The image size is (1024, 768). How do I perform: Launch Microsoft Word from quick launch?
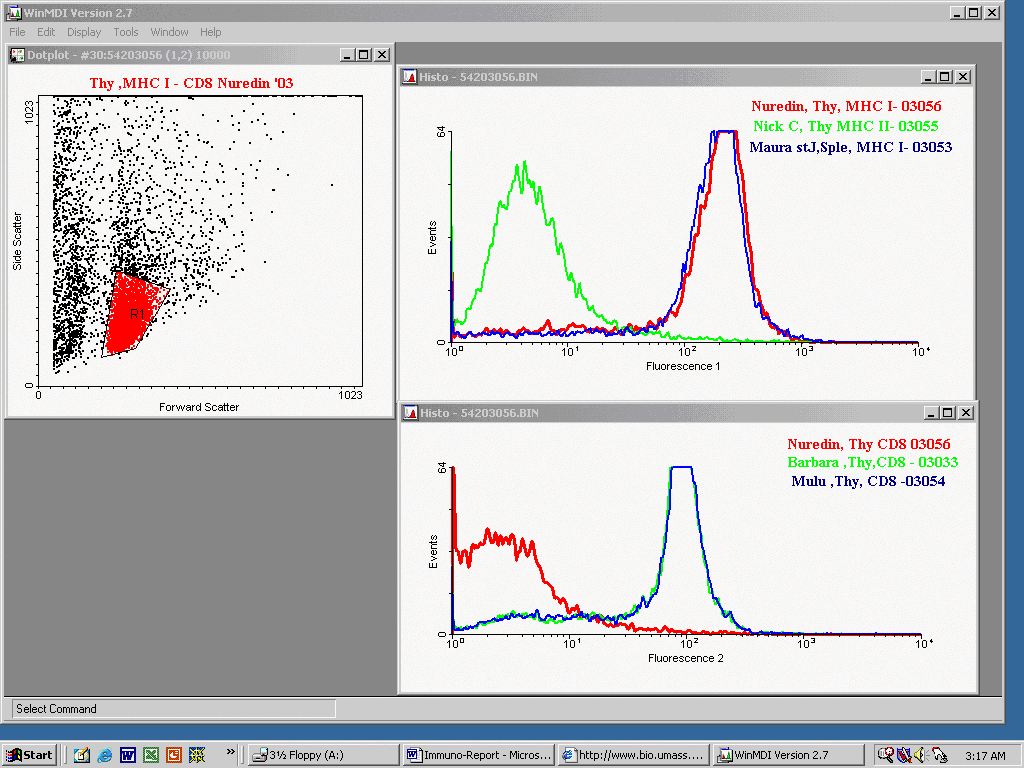[x=127, y=754]
